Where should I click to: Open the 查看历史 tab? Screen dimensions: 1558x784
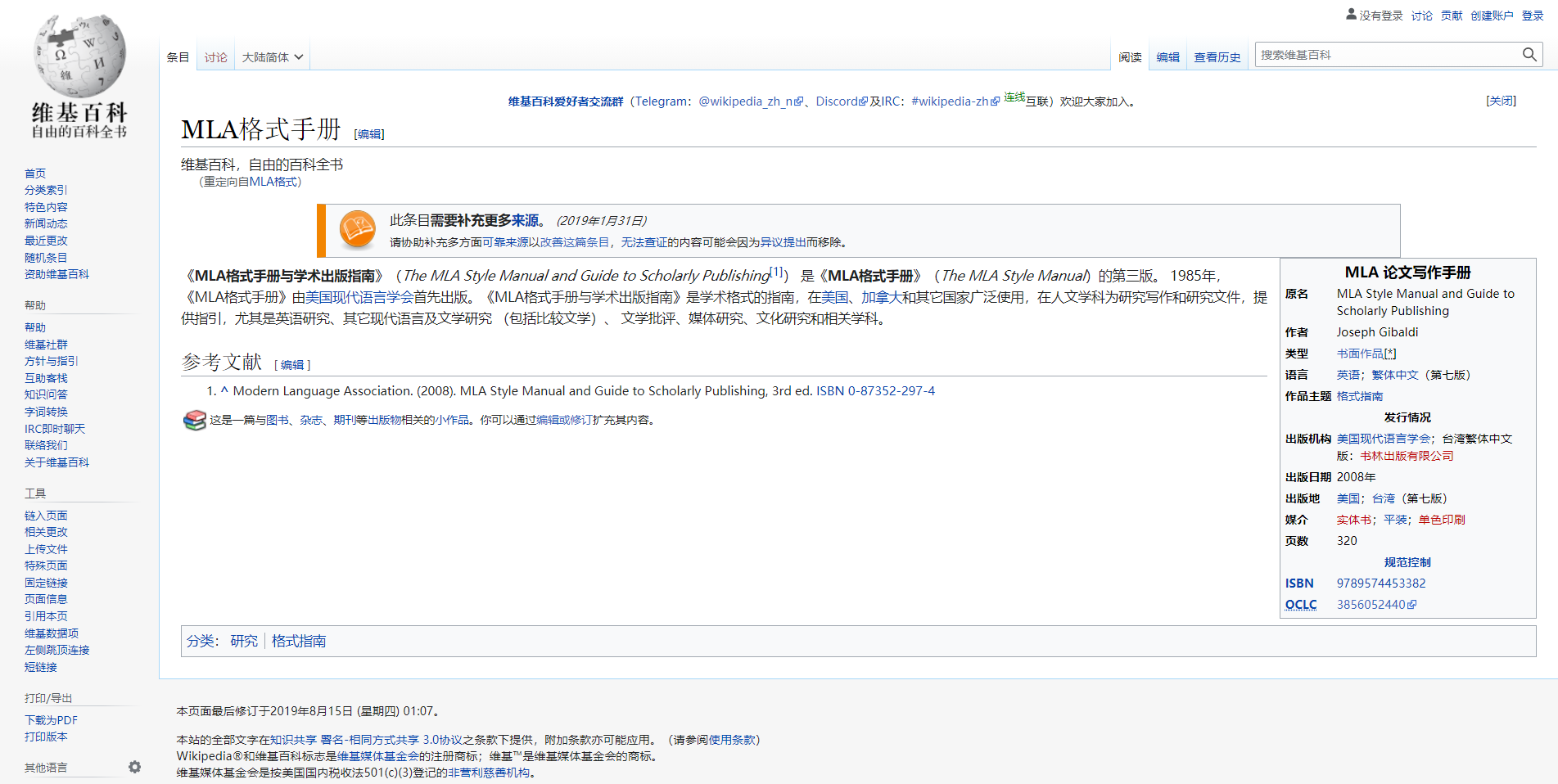pos(1217,55)
